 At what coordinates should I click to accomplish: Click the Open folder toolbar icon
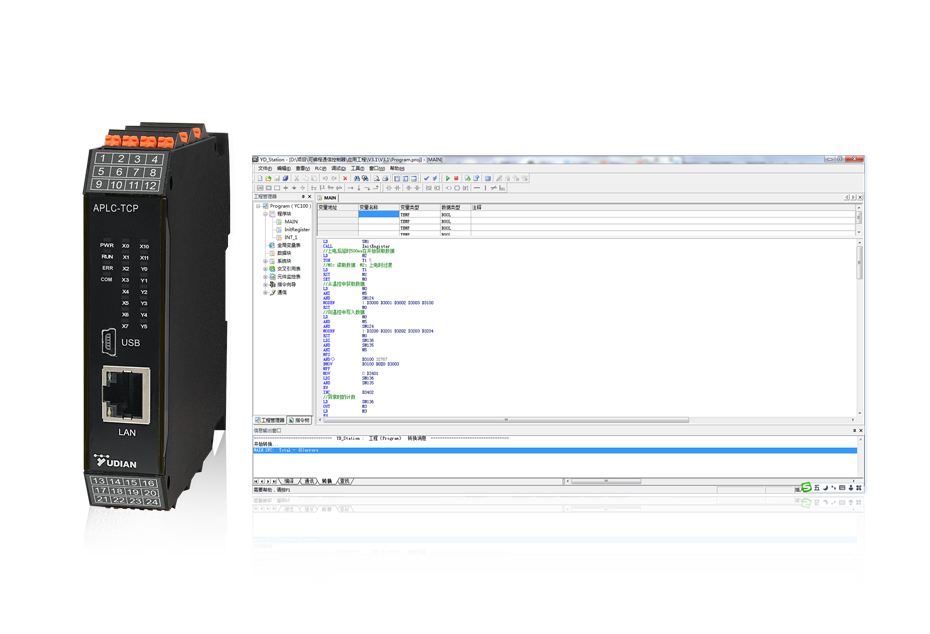(267, 178)
